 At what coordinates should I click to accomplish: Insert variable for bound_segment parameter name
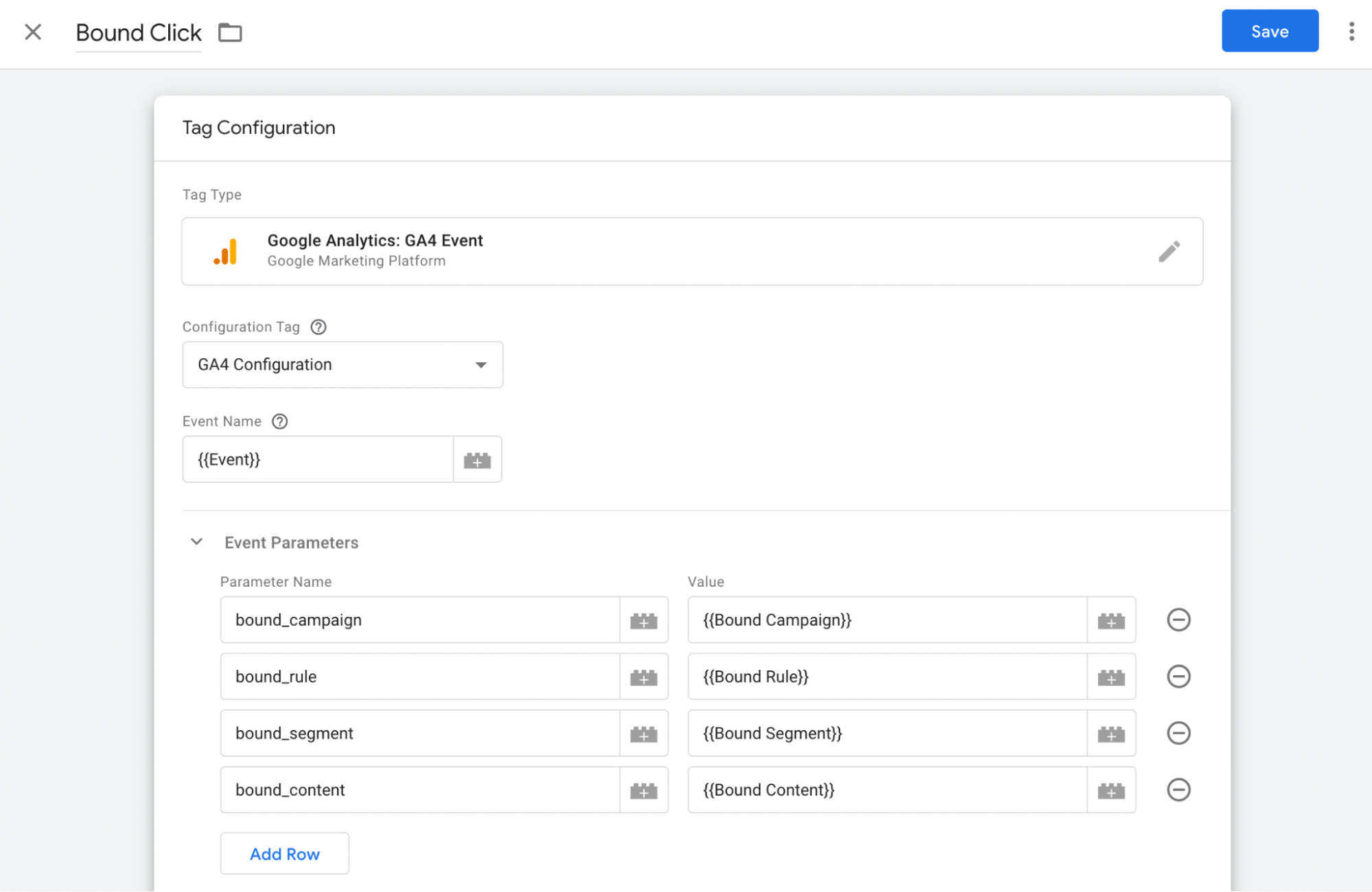coord(644,733)
